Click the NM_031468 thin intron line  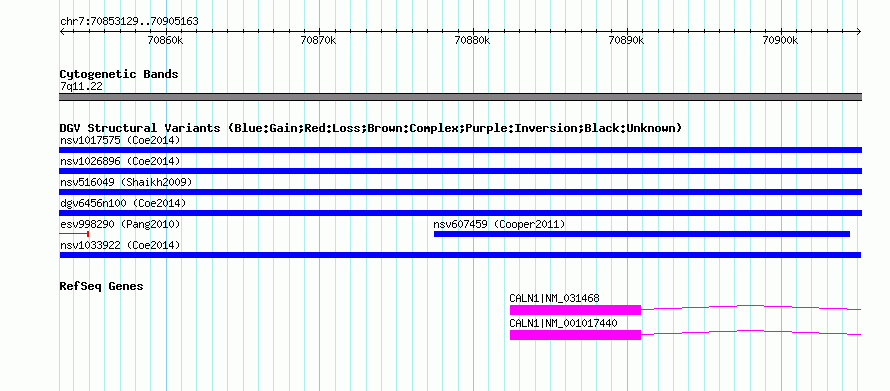point(751,308)
